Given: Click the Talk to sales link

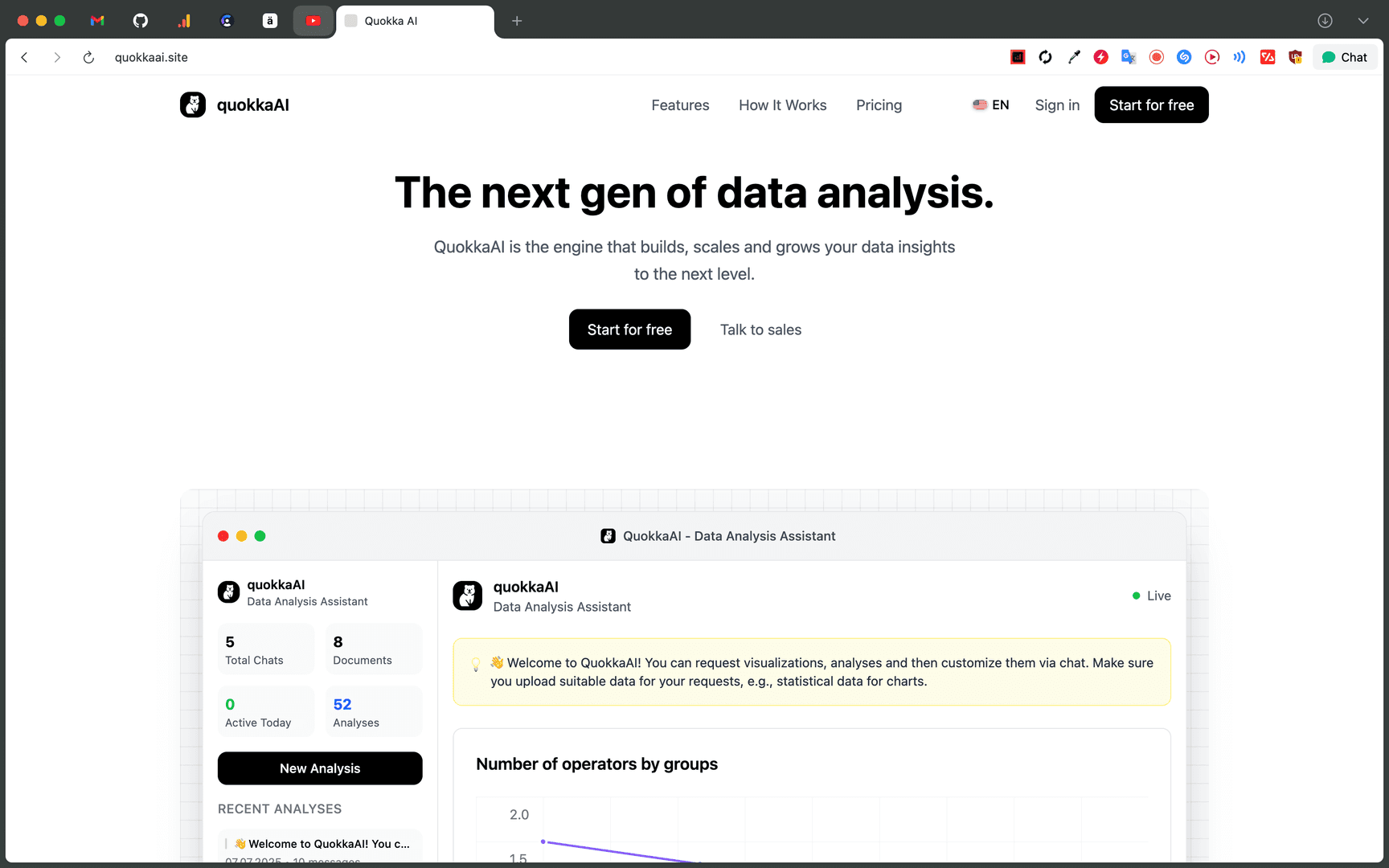Looking at the screenshot, I should (x=760, y=330).
